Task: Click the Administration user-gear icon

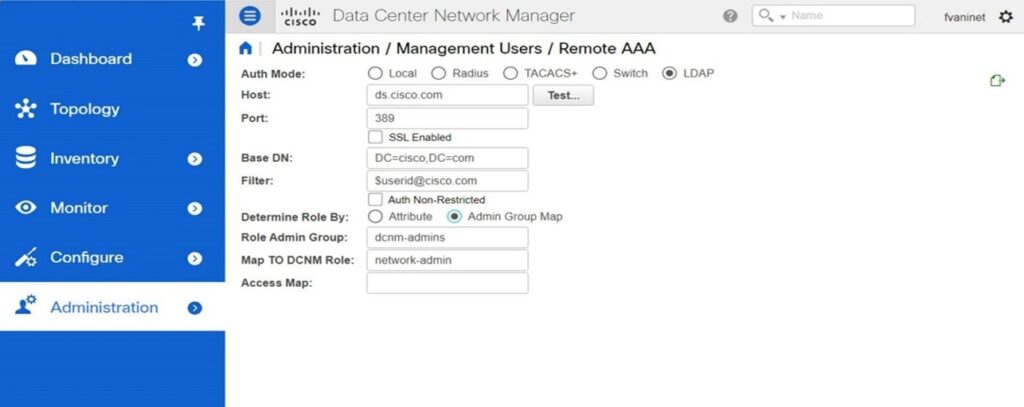Action: (26, 306)
